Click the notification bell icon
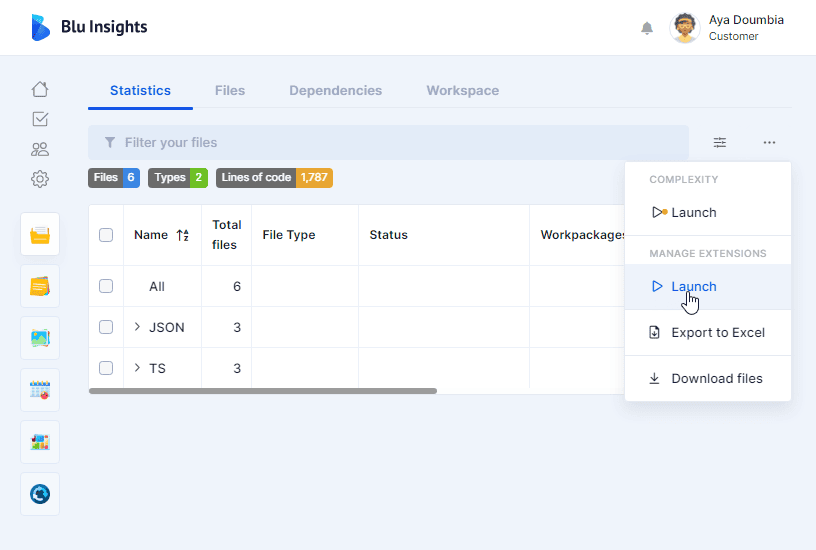 pyautogui.click(x=647, y=28)
